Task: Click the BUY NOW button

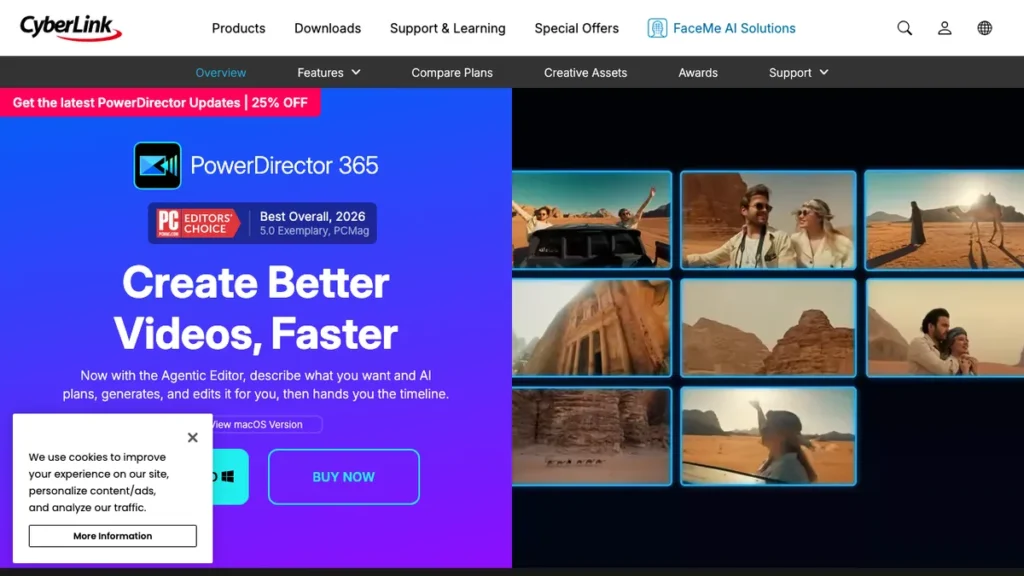Action: (x=344, y=477)
